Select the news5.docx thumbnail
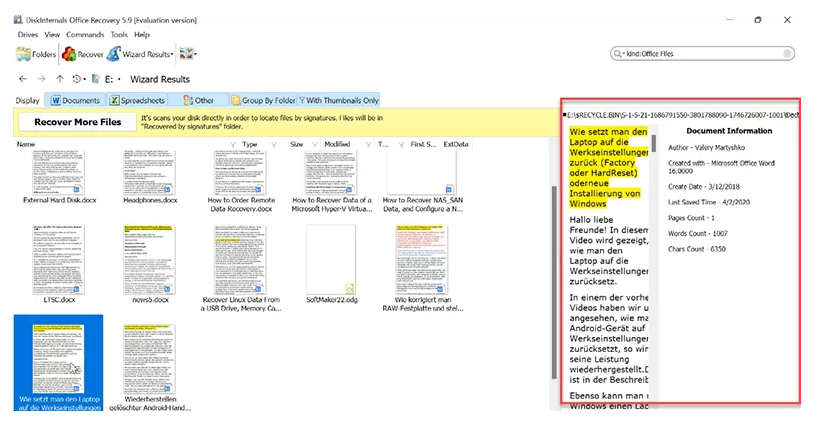831x424 pixels. click(149, 260)
